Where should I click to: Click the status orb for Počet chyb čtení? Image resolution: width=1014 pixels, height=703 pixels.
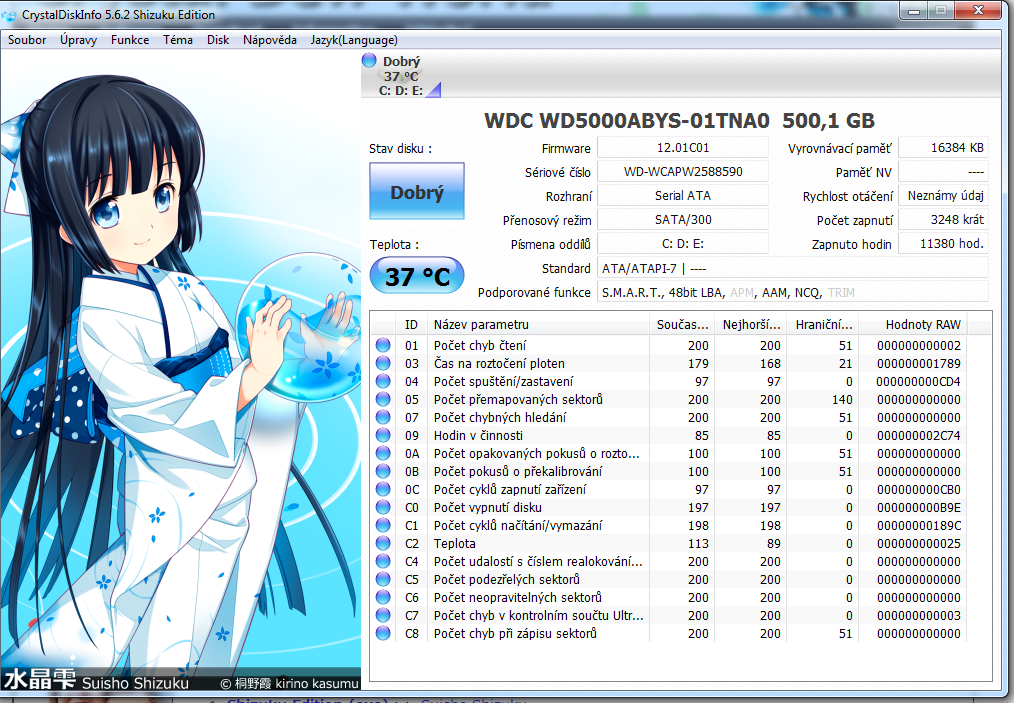383,345
